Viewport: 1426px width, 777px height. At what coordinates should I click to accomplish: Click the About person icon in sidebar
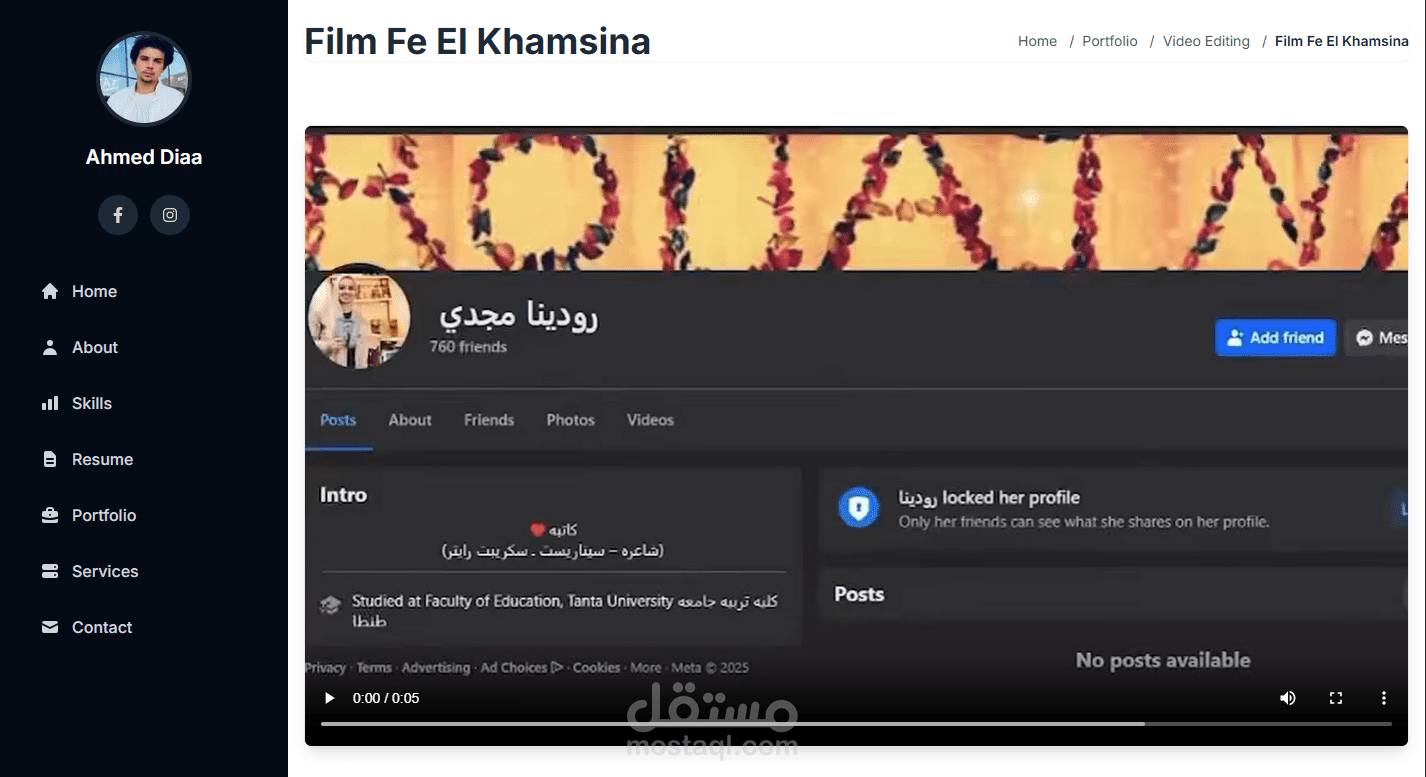(x=50, y=347)
